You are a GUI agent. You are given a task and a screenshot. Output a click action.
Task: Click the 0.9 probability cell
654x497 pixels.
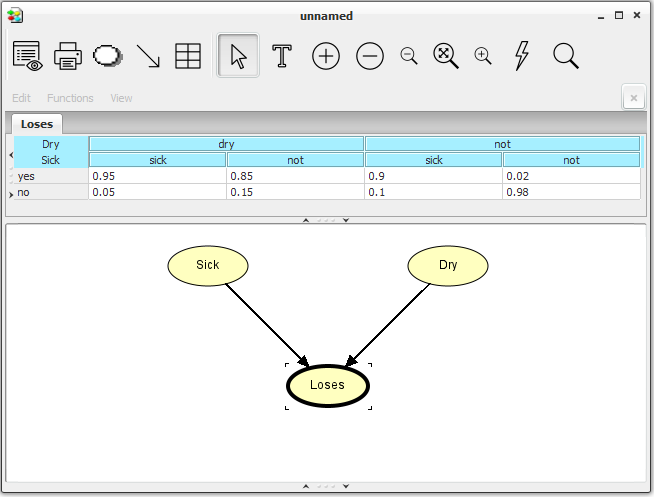pos(433,176)
